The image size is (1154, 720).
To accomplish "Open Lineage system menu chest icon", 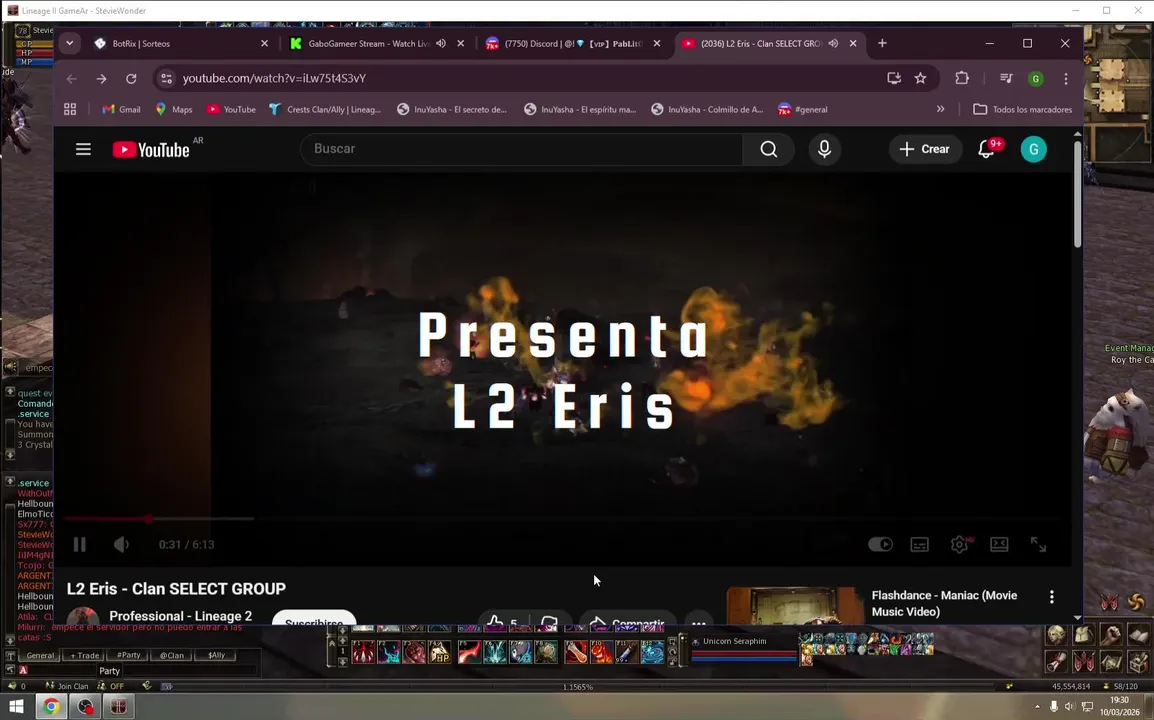I will (x=1138, y=661).
